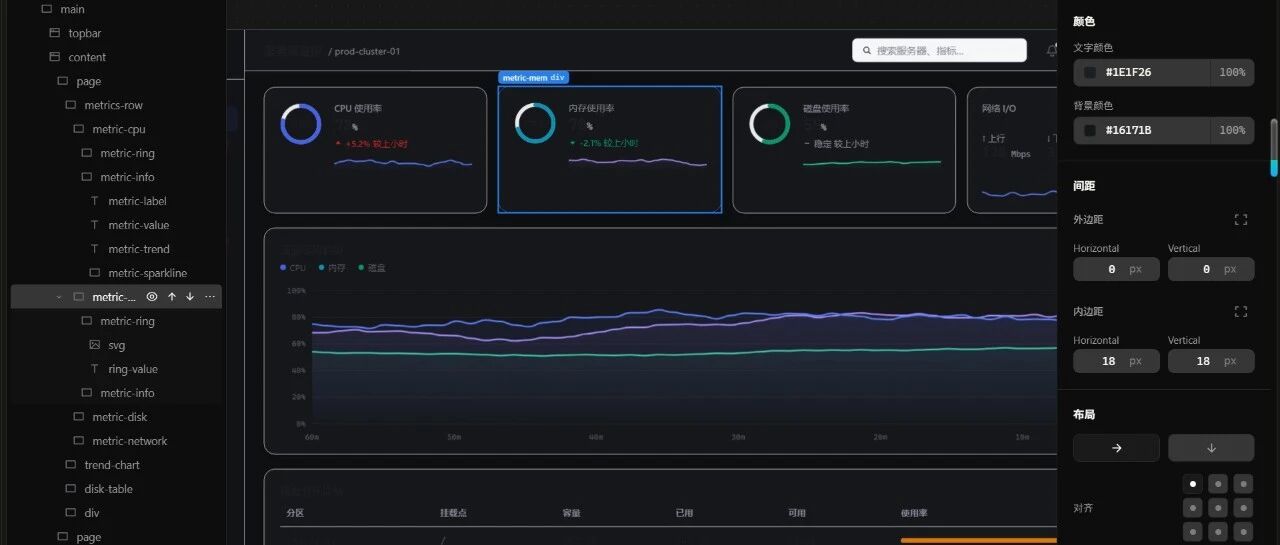
Task: Select the topbar layer in tree
Action: click(x=85, y=33)
